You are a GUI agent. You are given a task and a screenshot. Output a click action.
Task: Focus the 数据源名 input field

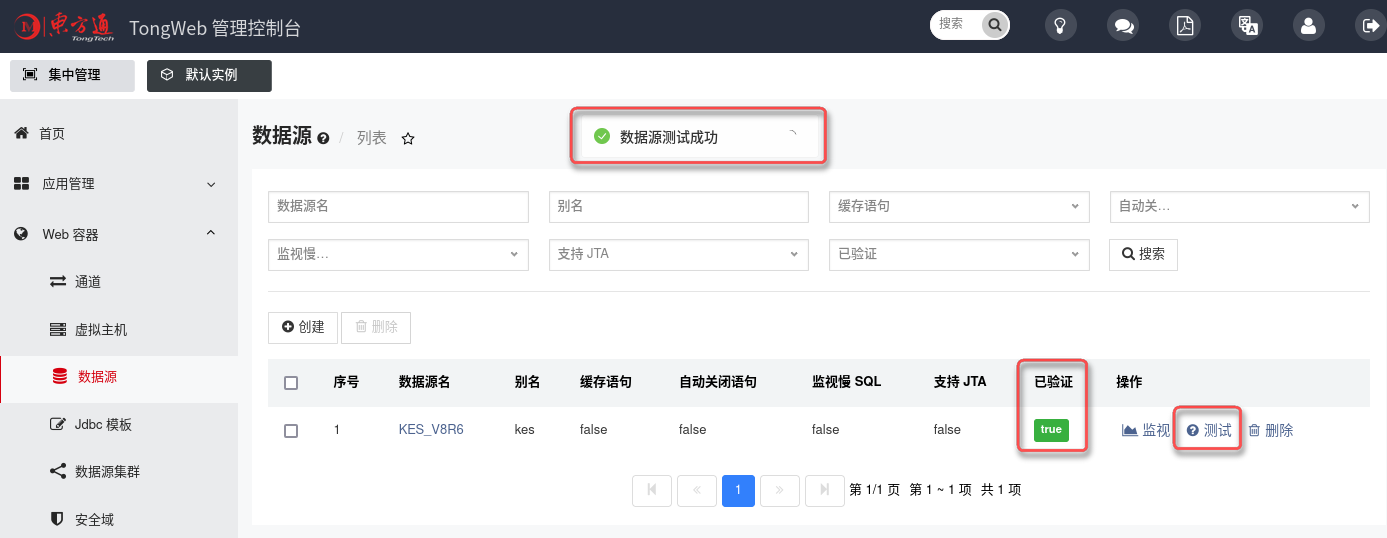398,206
